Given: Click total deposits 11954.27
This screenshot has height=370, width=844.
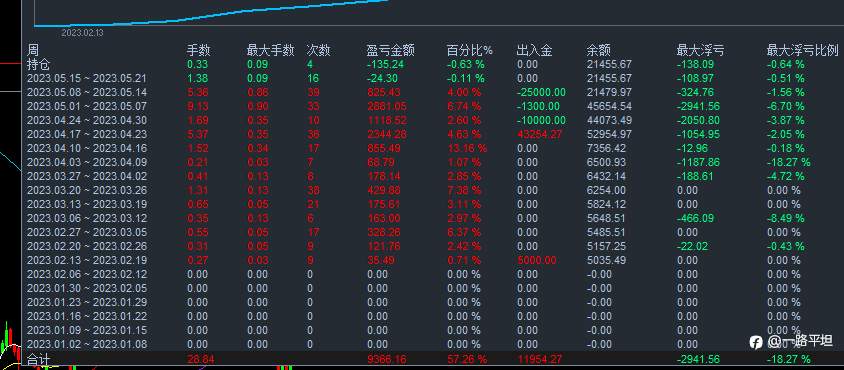Looking at the screenshot, I should [x=539, y=359].
